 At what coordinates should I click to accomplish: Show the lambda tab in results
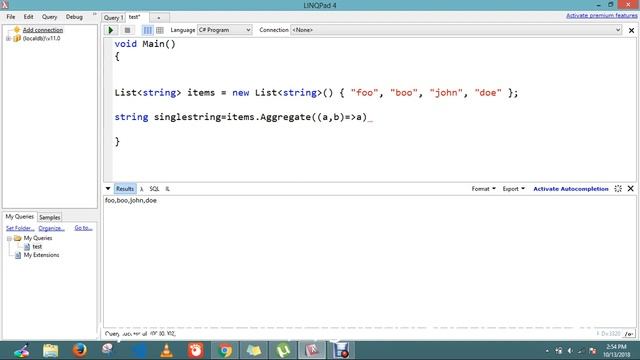[x=142, y=189]
